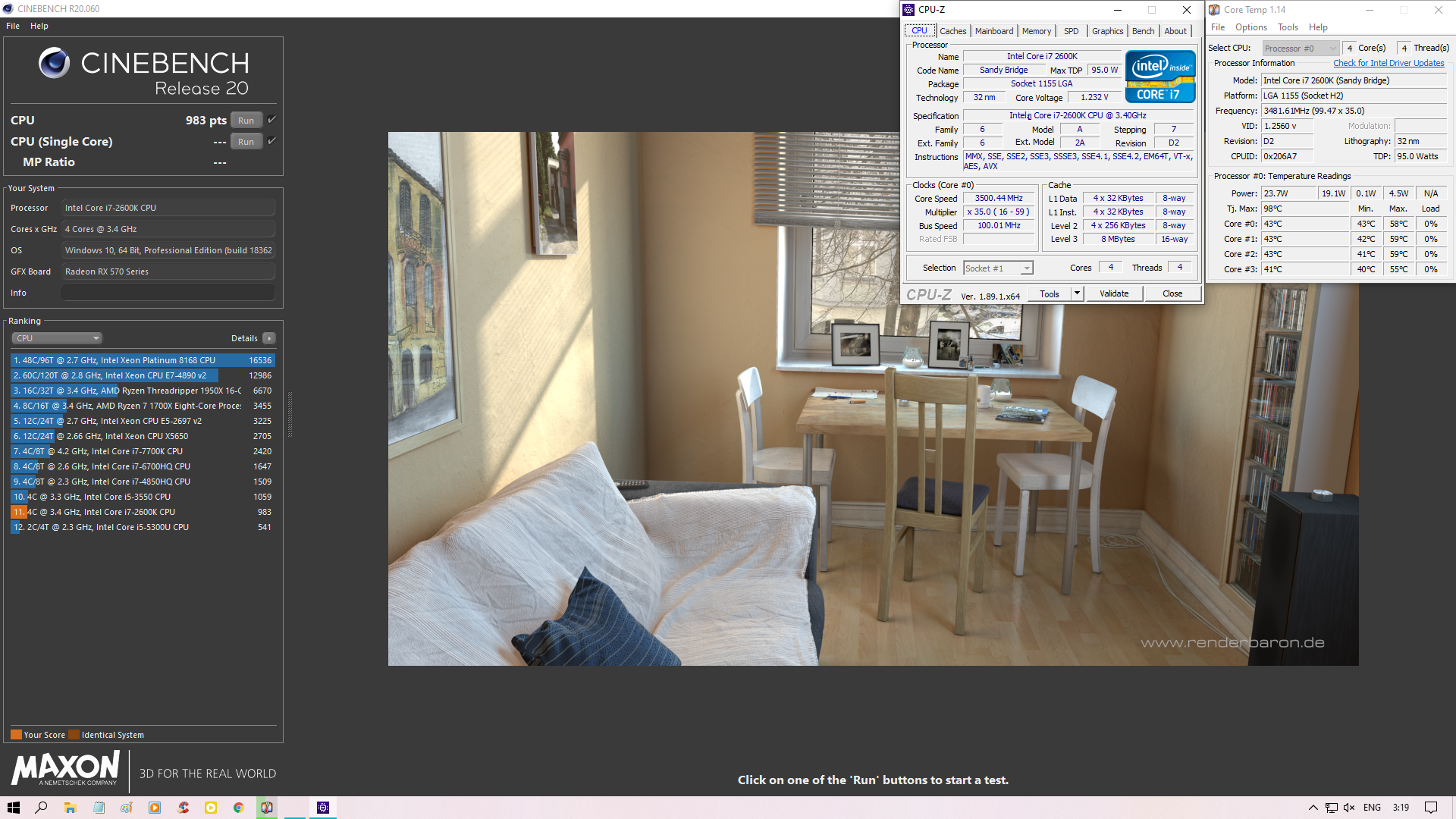The height and width of the screenshot is (819, 1456).
Task: Open the Core Temp Tools menu
Action: click(1288, 27)
